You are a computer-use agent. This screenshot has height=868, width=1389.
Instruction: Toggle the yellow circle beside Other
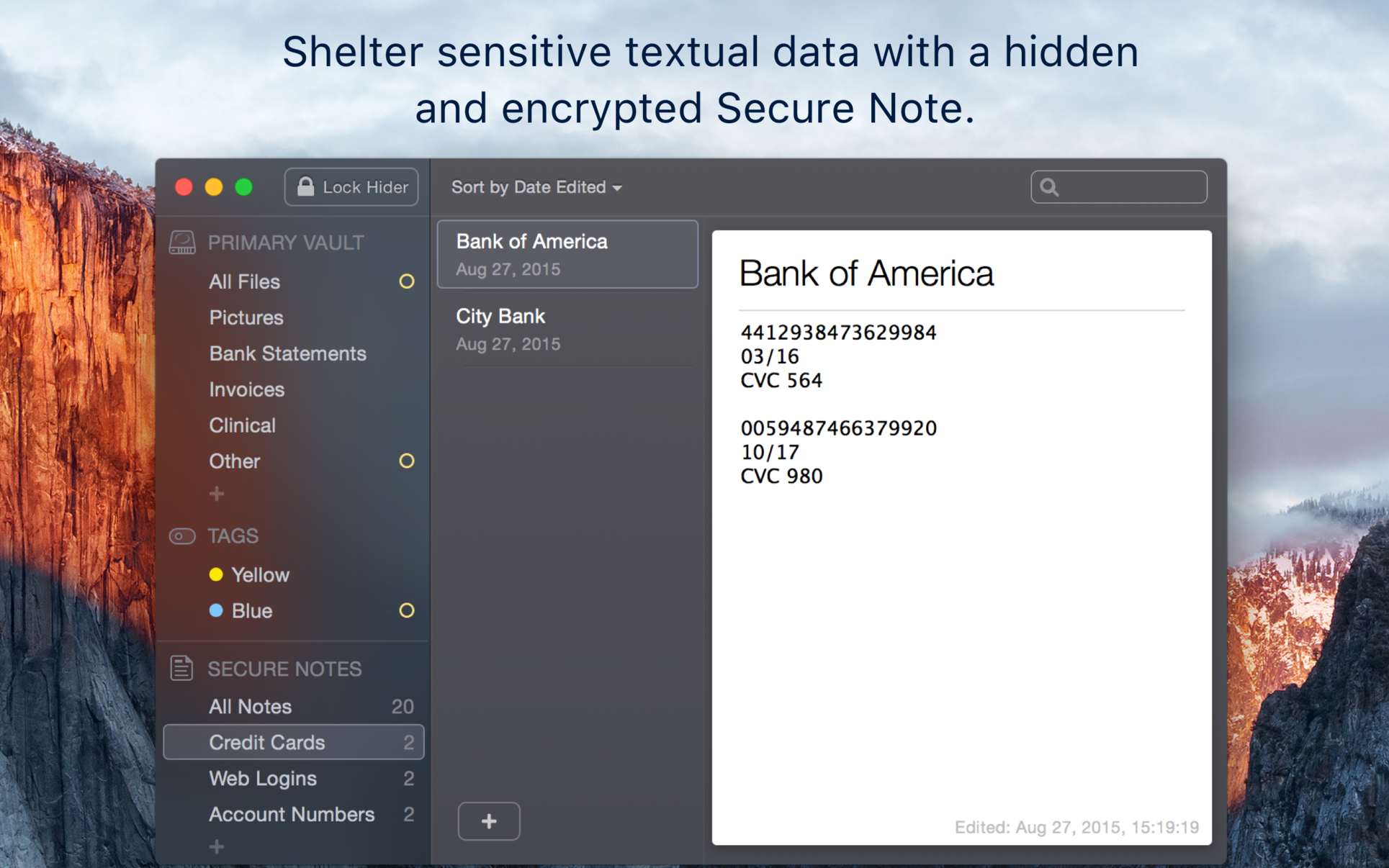click(x=407, y=461)
